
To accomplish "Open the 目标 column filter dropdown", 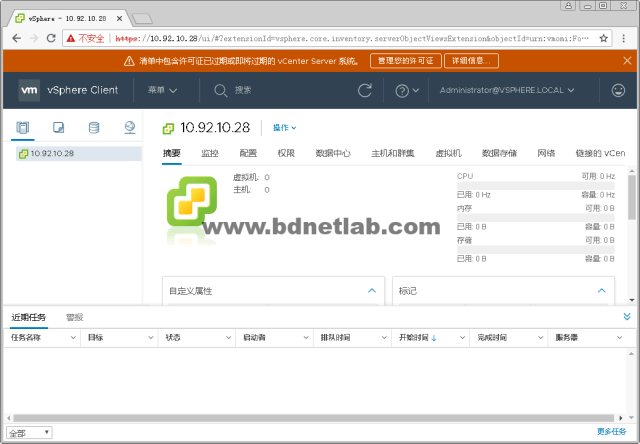I will point(151,337).
